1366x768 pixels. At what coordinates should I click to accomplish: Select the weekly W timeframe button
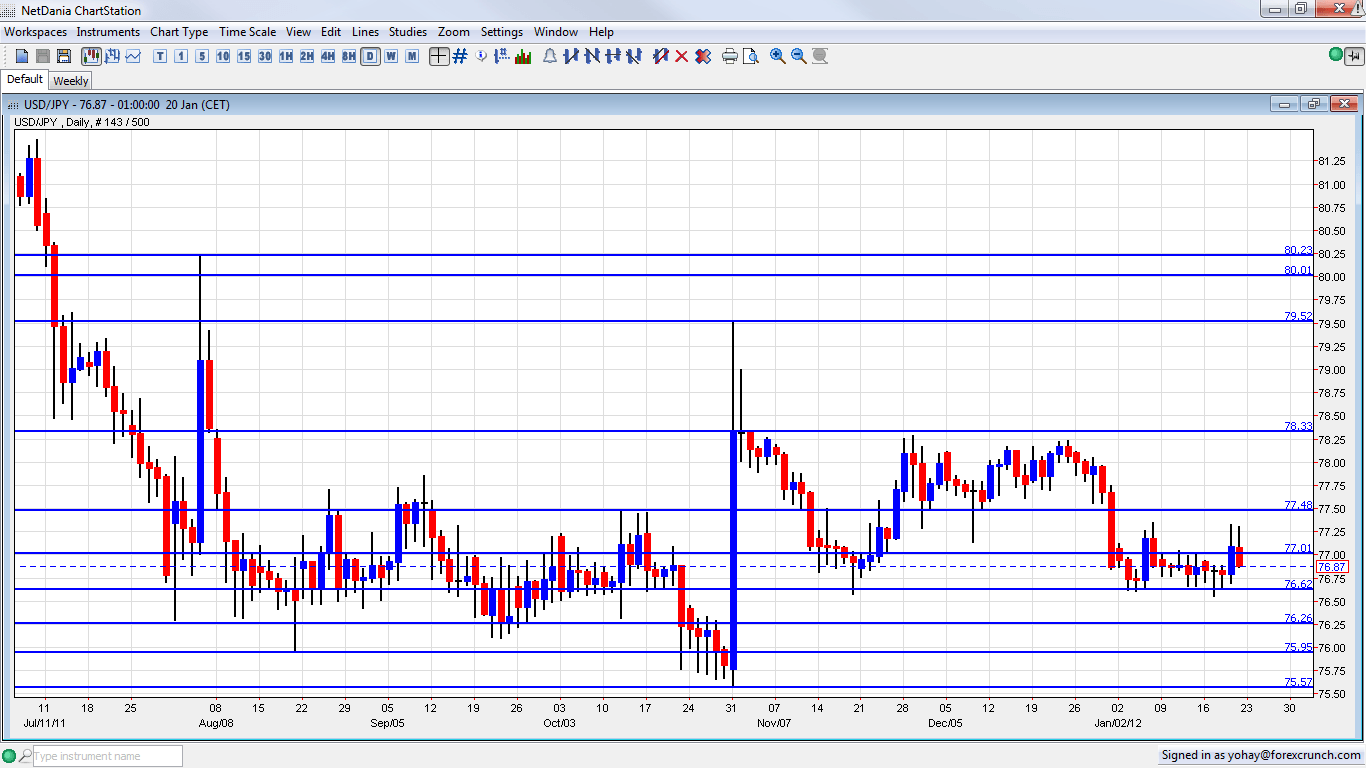tap(391, 56)
